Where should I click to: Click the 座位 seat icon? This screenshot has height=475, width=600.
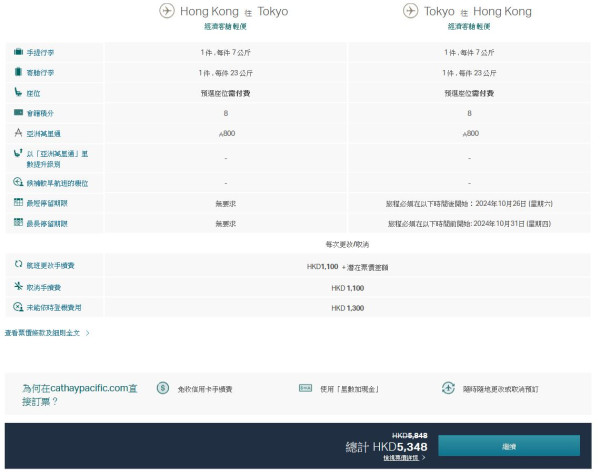tap(18, 92)
